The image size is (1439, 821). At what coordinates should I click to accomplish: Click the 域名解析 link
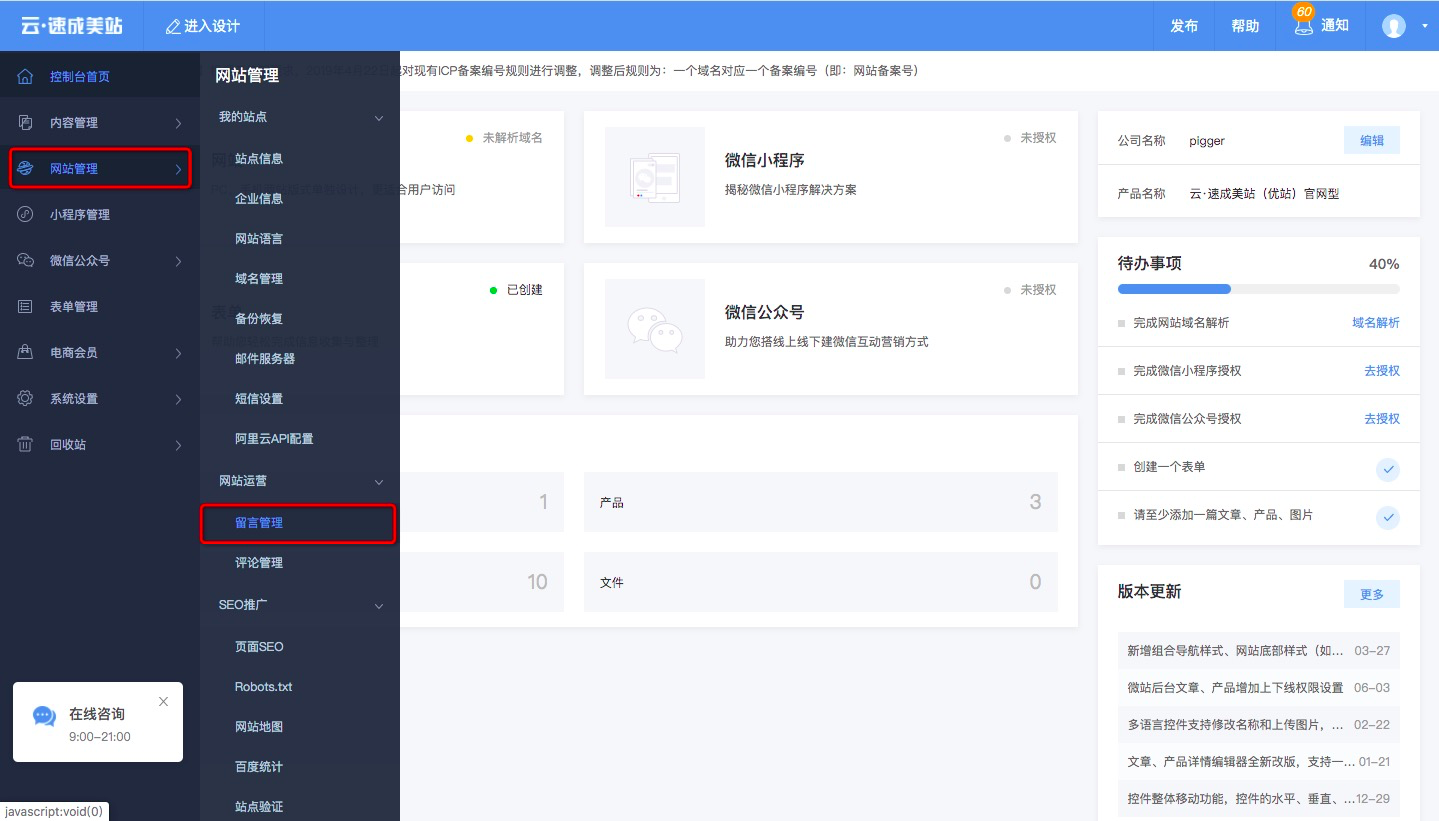click(x=1376, y=323)
